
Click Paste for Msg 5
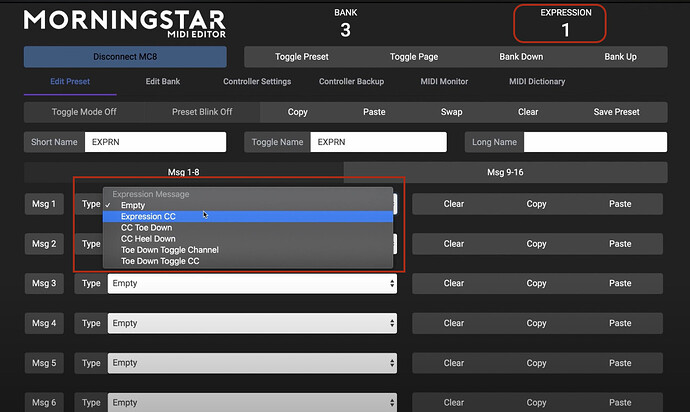click(620, 363)
